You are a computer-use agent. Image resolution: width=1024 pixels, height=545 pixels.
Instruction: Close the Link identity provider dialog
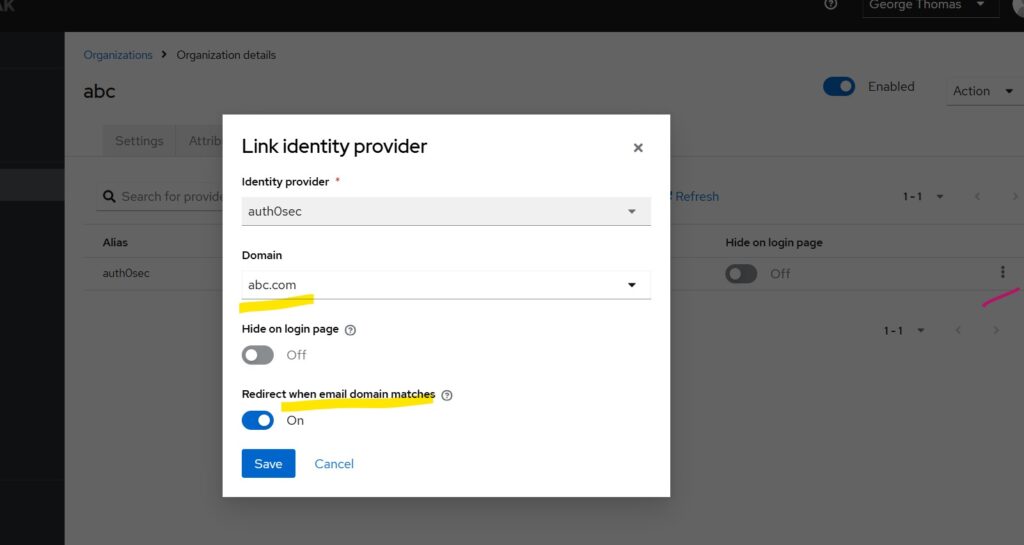[x=638, y=148]
